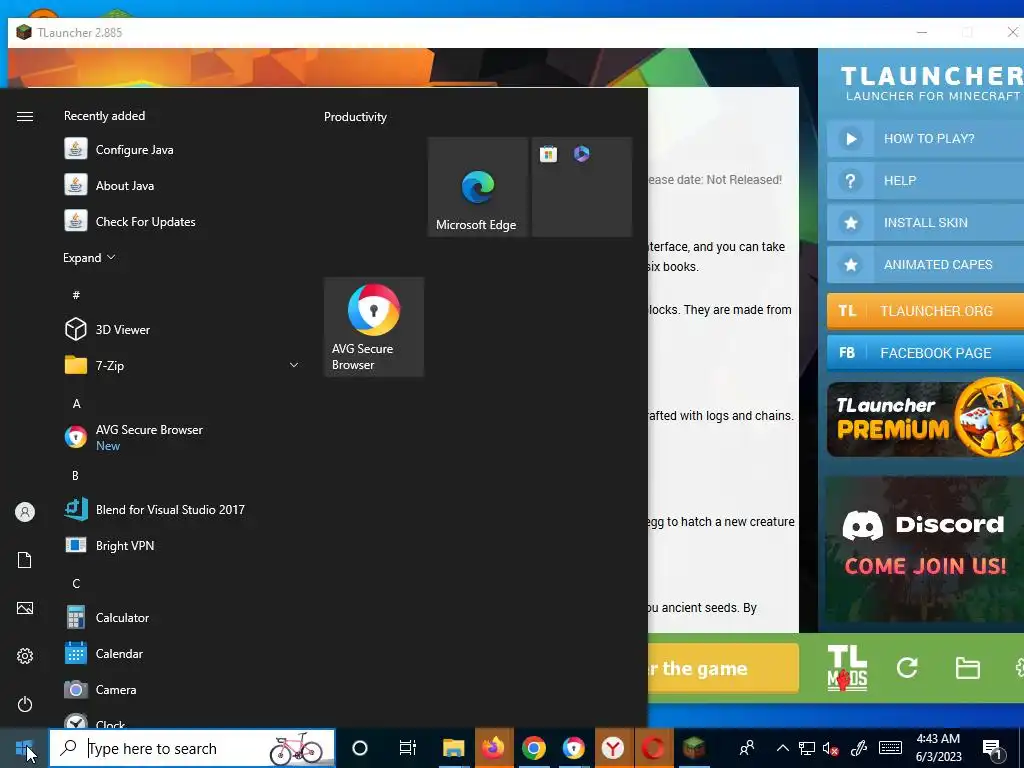
Task: Click the Productivity group title
Action: tap(355, 117)
